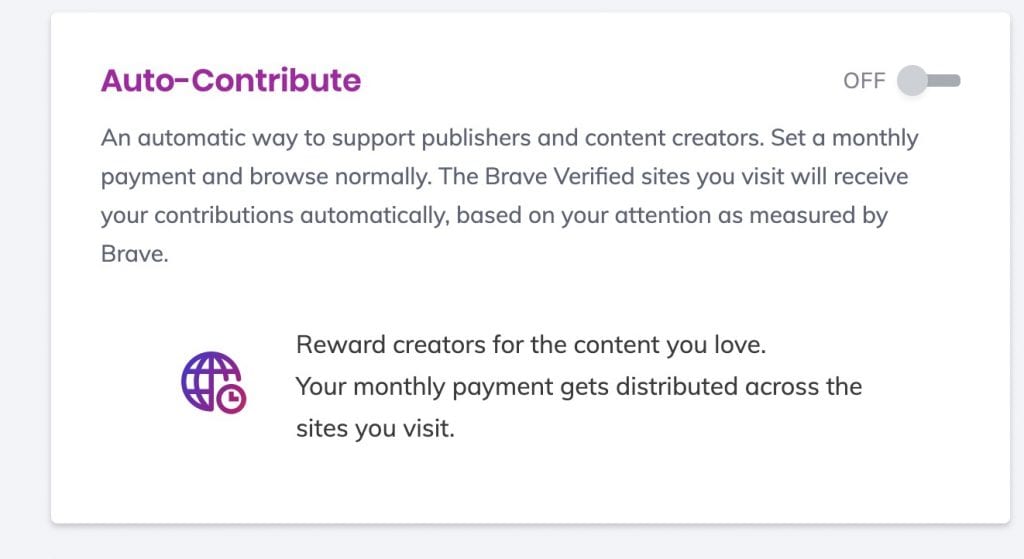
Task: Click the gray knob of the toggle
Action: 912,80
